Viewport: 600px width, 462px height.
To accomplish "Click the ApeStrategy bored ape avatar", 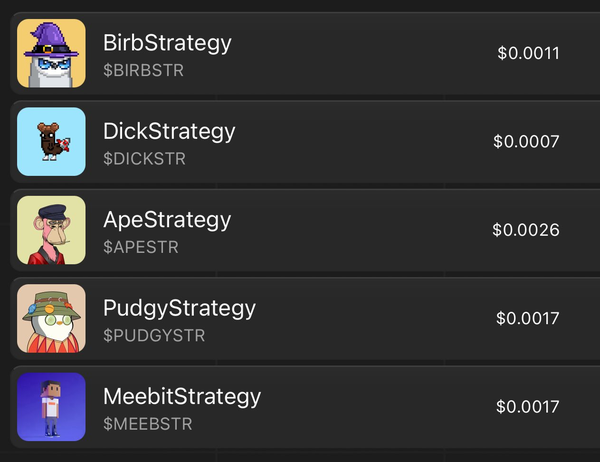I will [x=51, y=230].
